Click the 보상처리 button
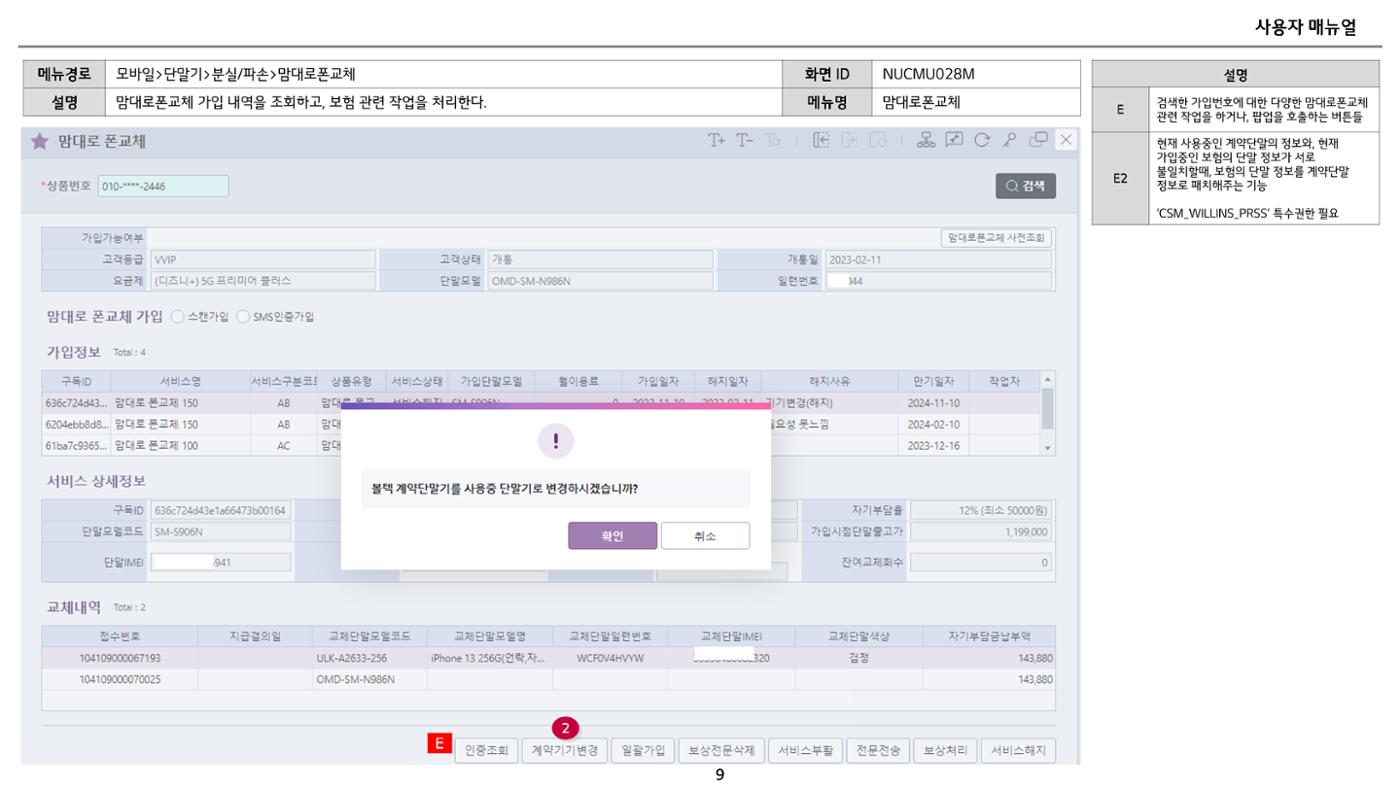Viewport: 1400px width, 788px height. point(945,751)
